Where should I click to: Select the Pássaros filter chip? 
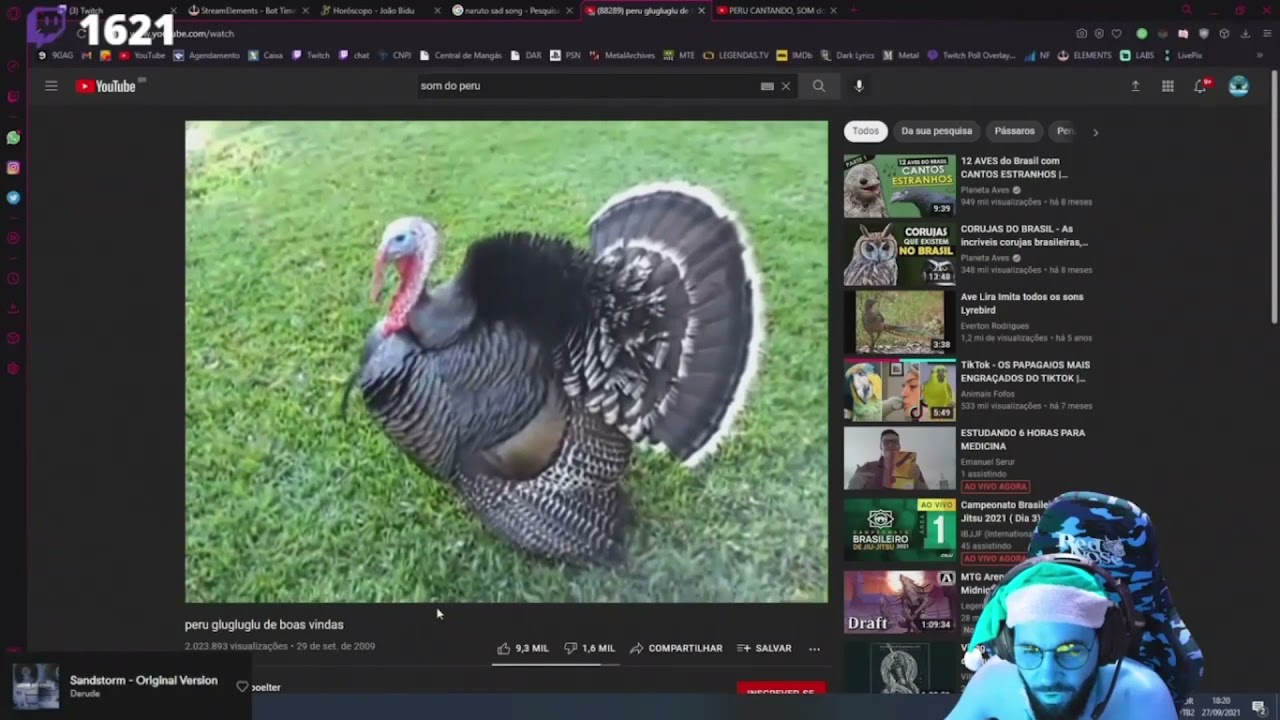pyautogui.click(x=1014, y=131)
